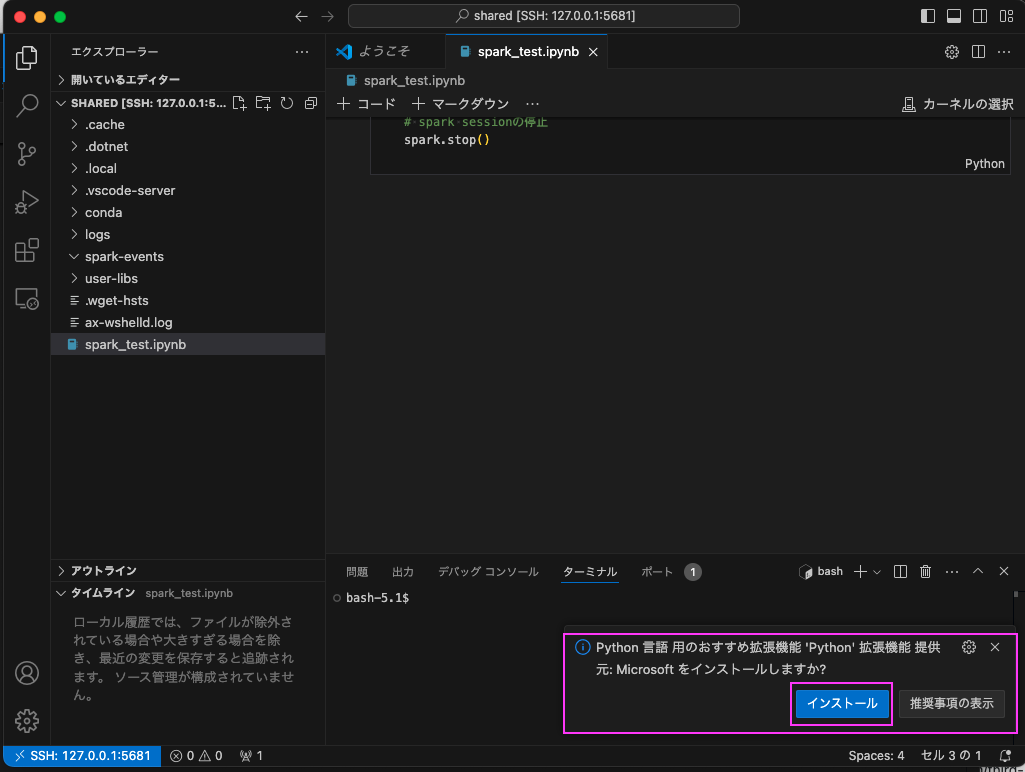Open the .wget-hsts file
Screen dimensions: 1025x772
click(188, 301)
